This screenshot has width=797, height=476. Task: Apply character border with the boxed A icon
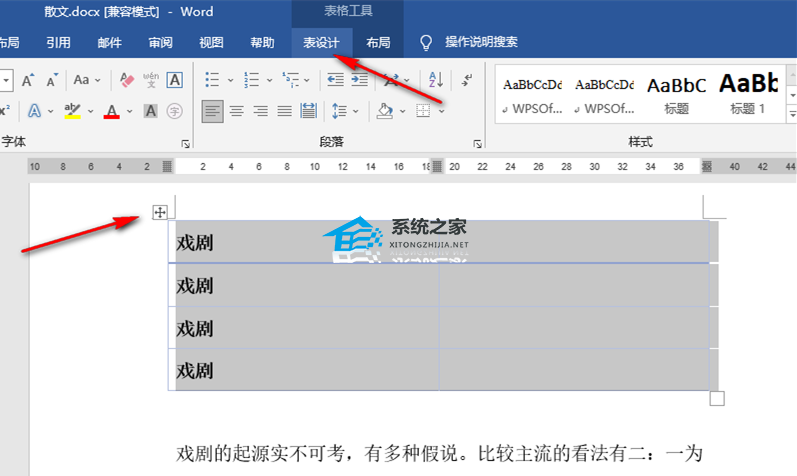(x=174, y=80)
